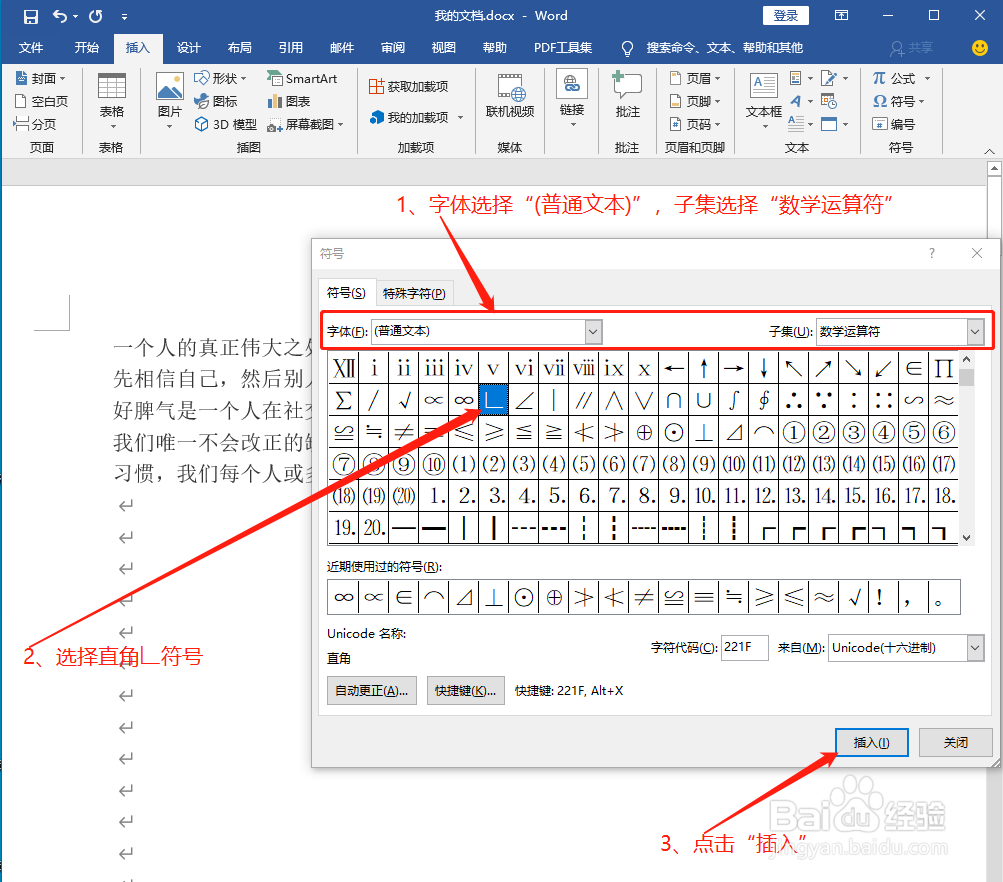1003x882 pixels.
Task: Pick the ⊕ symbol from recently used symbols
Action: (x=554, y=597)
